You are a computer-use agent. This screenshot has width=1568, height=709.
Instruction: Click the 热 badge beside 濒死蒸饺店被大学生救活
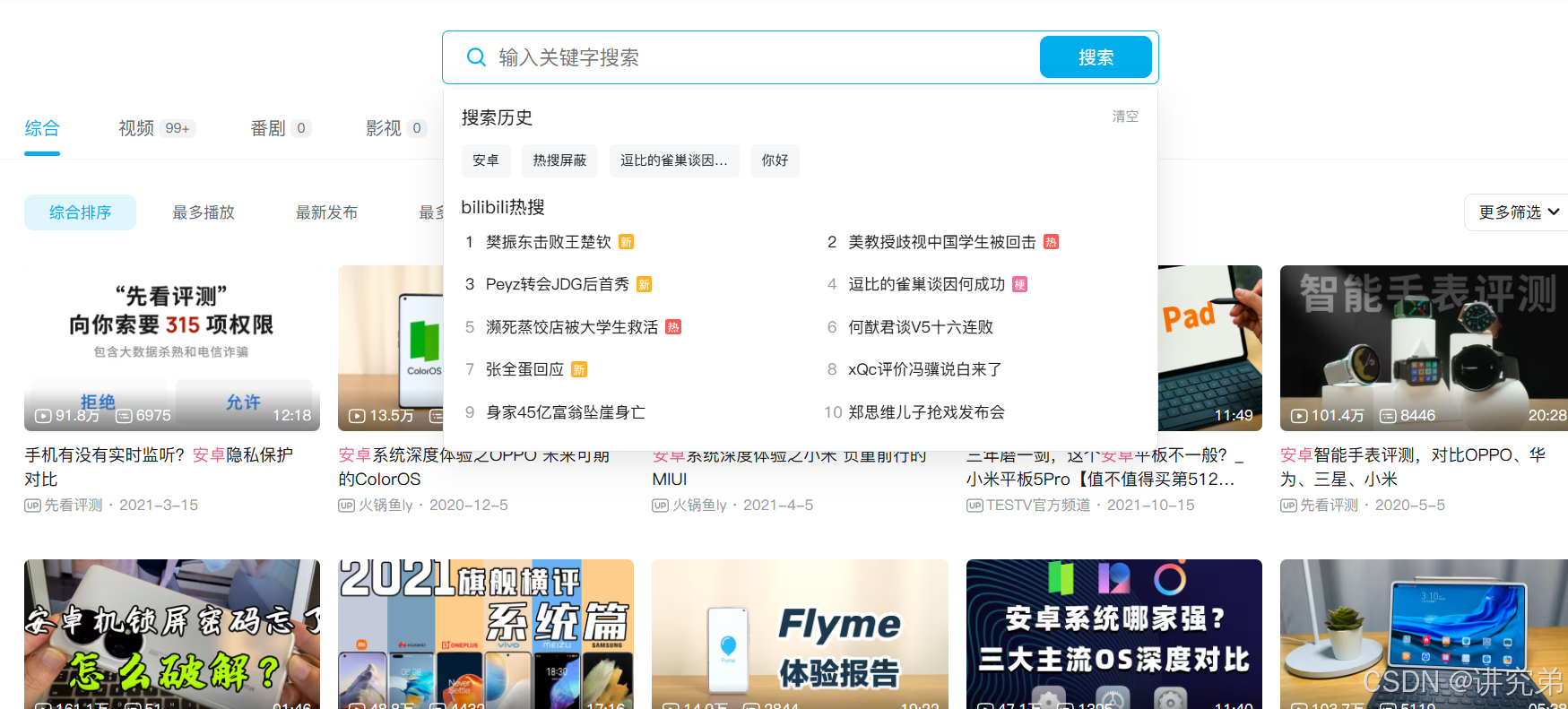tap(674, 327)
